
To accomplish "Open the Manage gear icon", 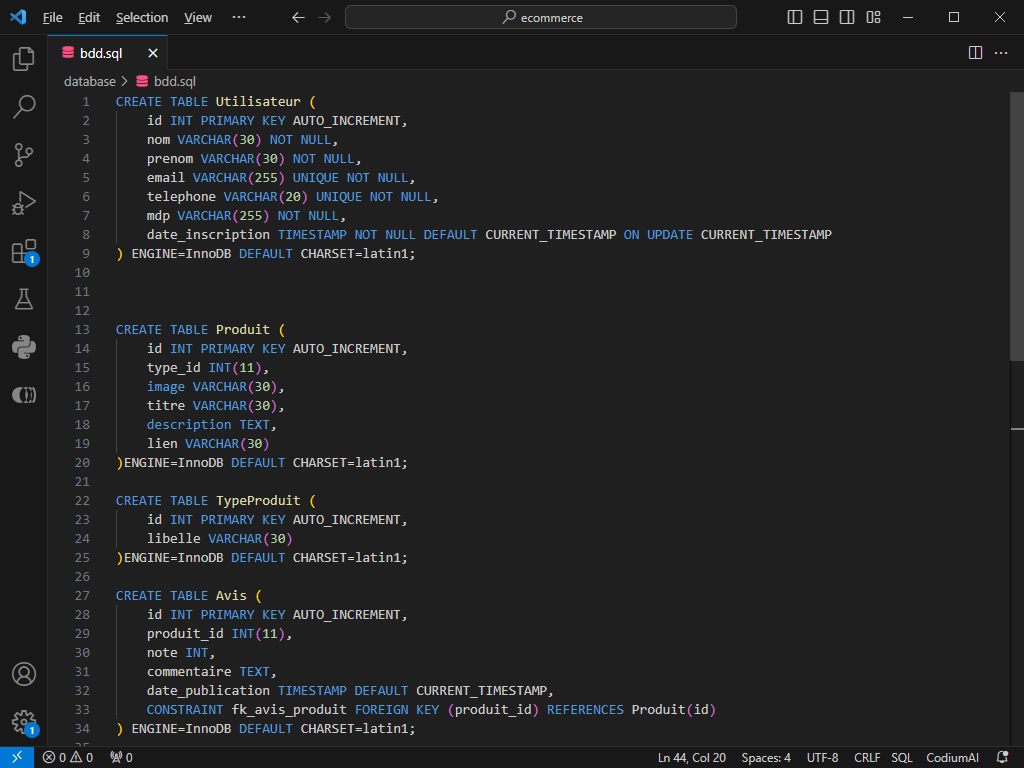I will point(24,722).
